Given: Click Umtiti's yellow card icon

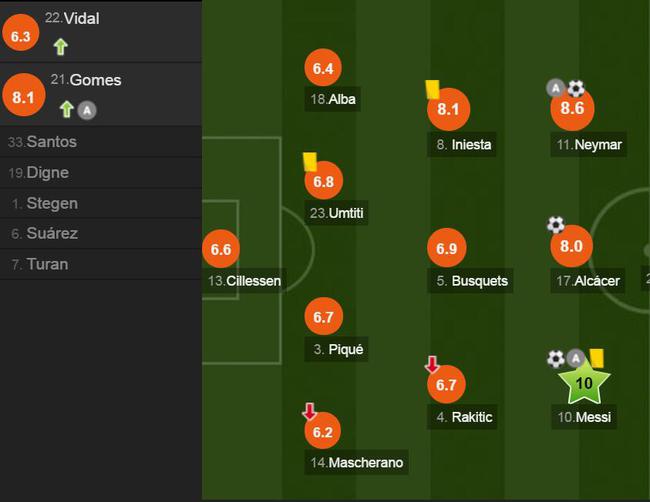Looking at the screenshot, I should (309, 161).
